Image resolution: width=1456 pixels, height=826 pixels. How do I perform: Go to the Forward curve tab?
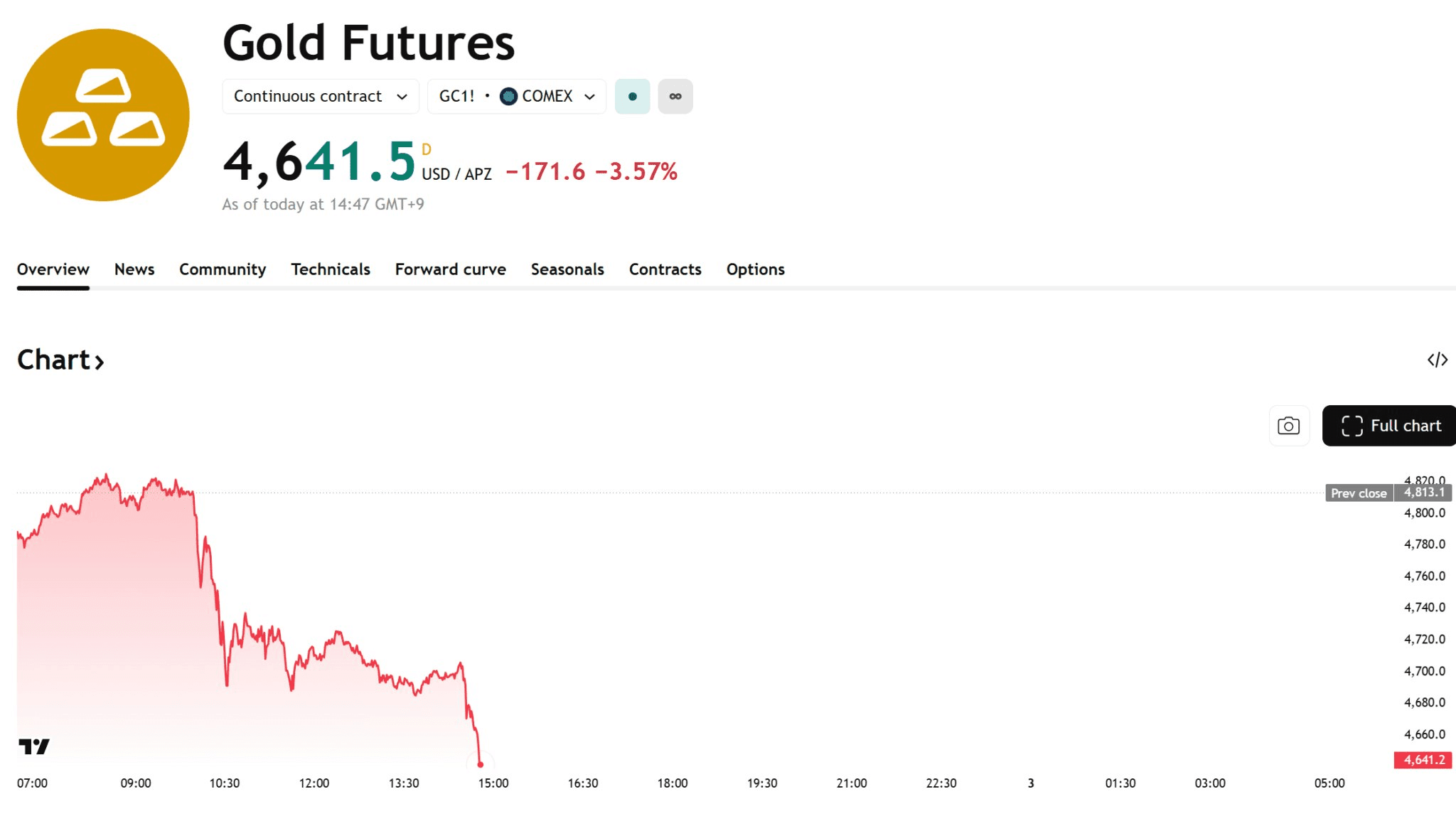click(x=450, y=269)
